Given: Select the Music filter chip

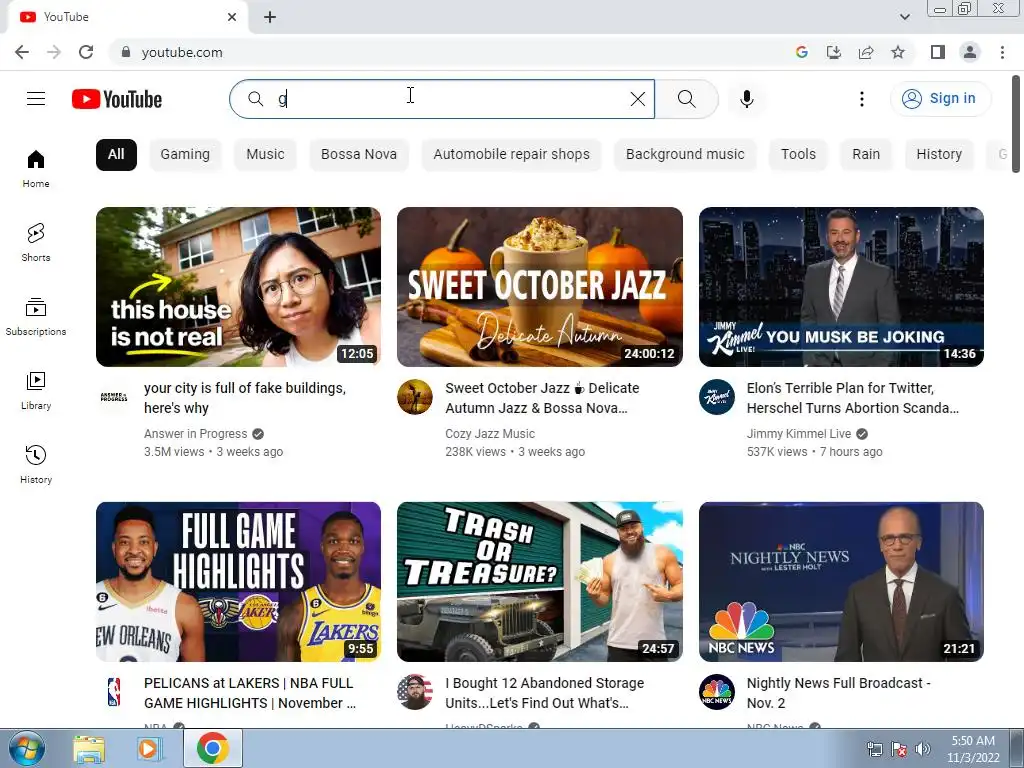Looking at the screenshot, I should 265,155.
